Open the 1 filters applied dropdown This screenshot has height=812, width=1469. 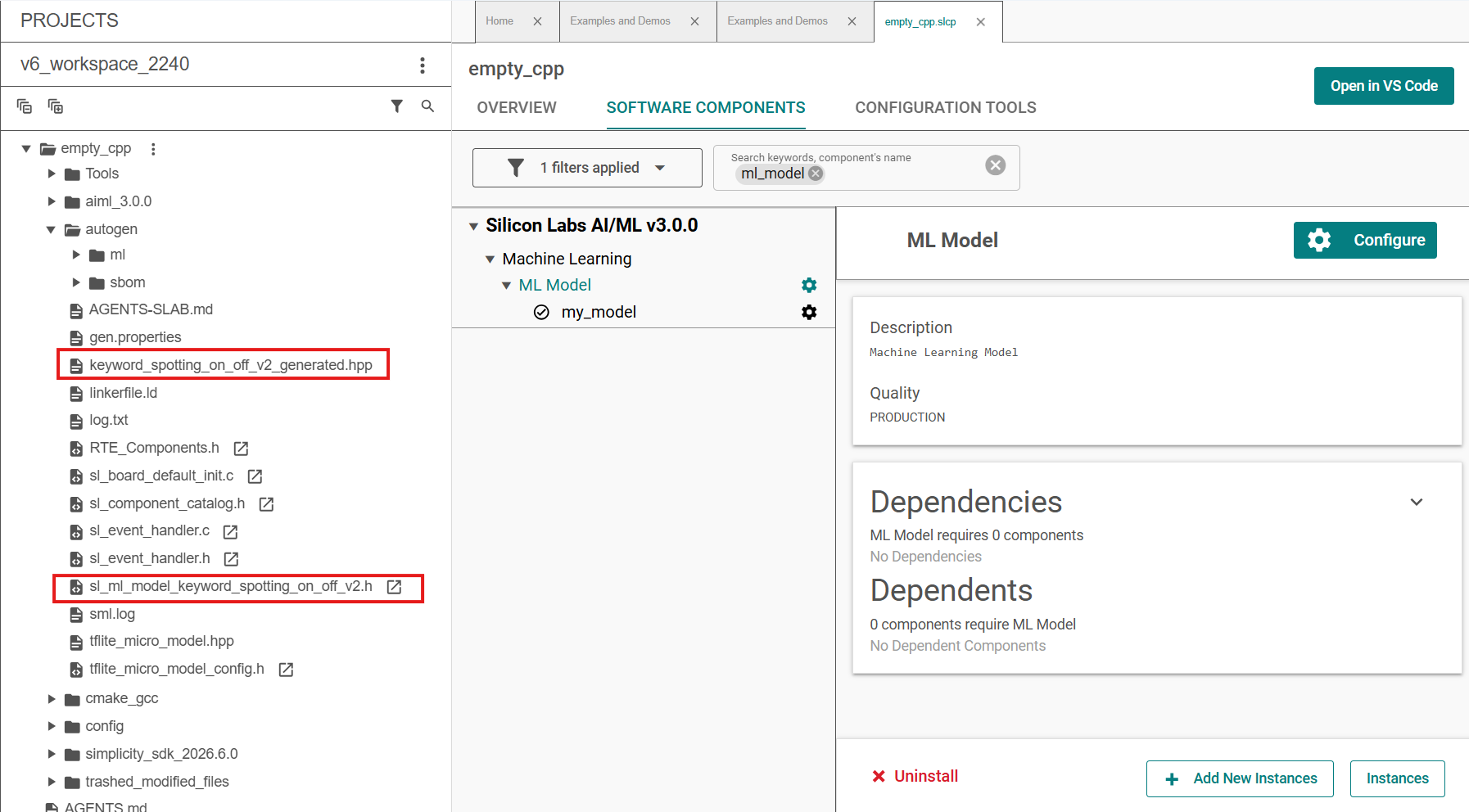pos(587,168)
